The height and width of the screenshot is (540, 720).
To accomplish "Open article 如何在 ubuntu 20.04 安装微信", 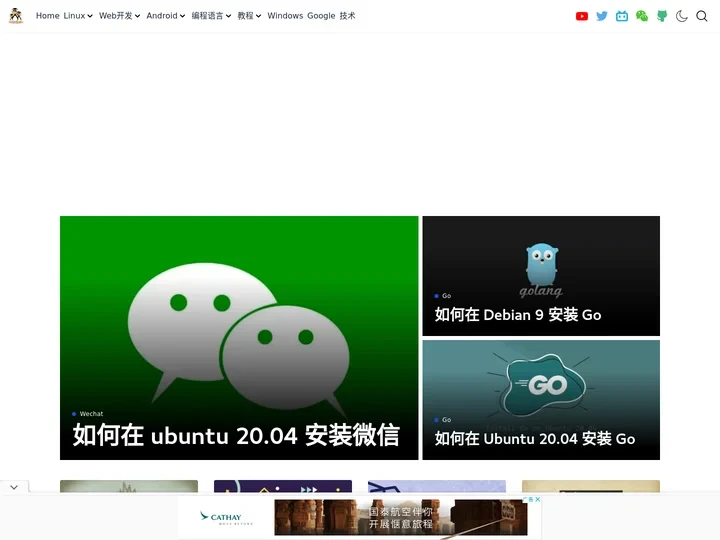I will (236, 435).
